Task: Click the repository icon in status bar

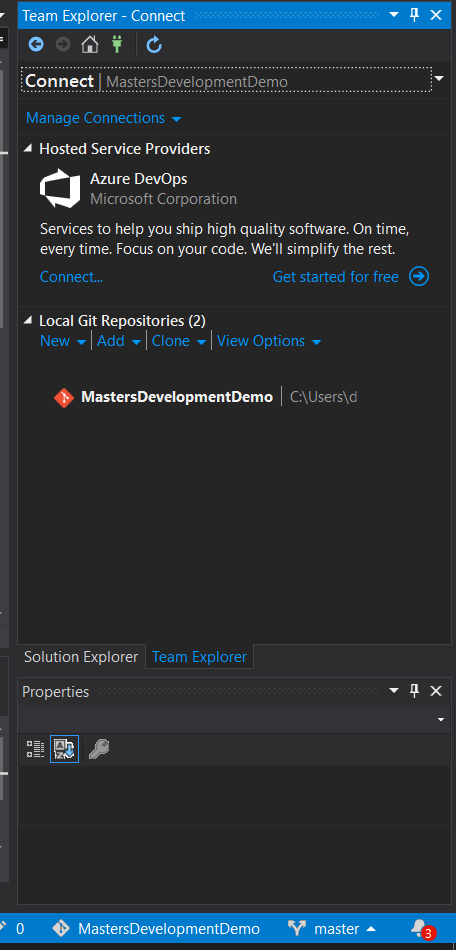Action: (x=61, y=929)
